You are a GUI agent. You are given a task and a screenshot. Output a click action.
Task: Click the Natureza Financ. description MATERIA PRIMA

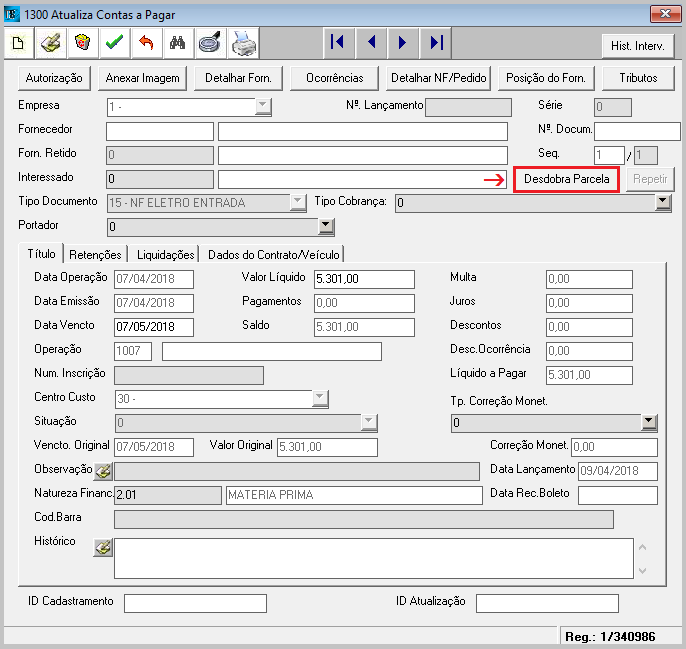click(x=354, y=495)
